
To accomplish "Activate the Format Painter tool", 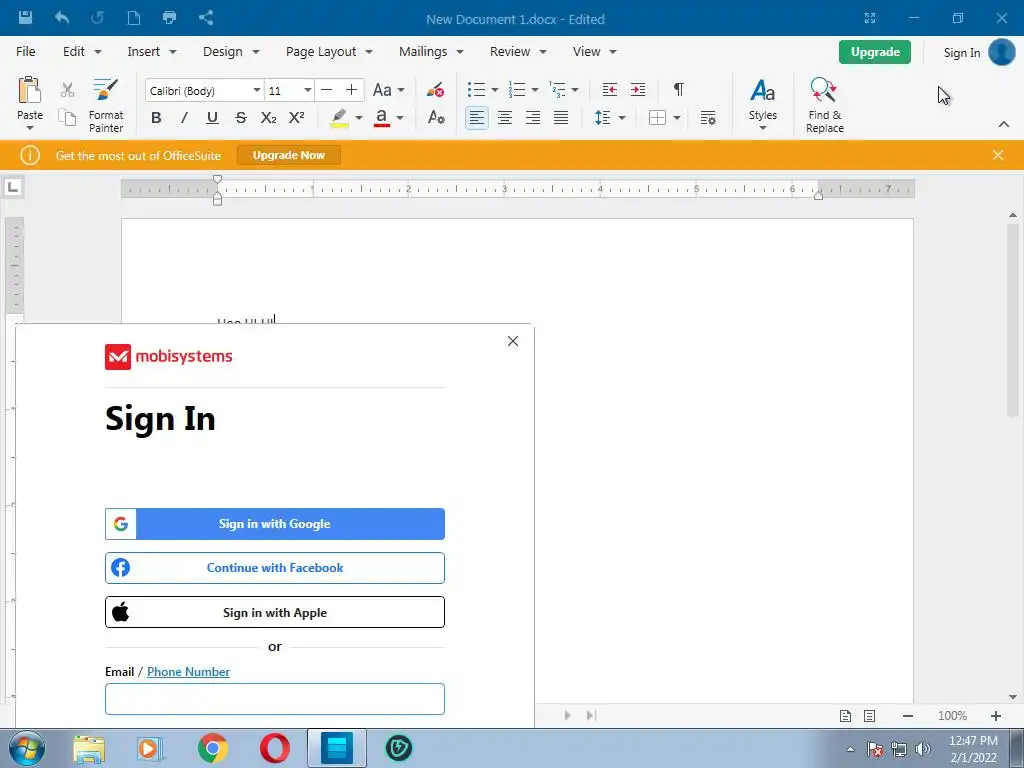I will pyautogui.click(x=106, y=106).
